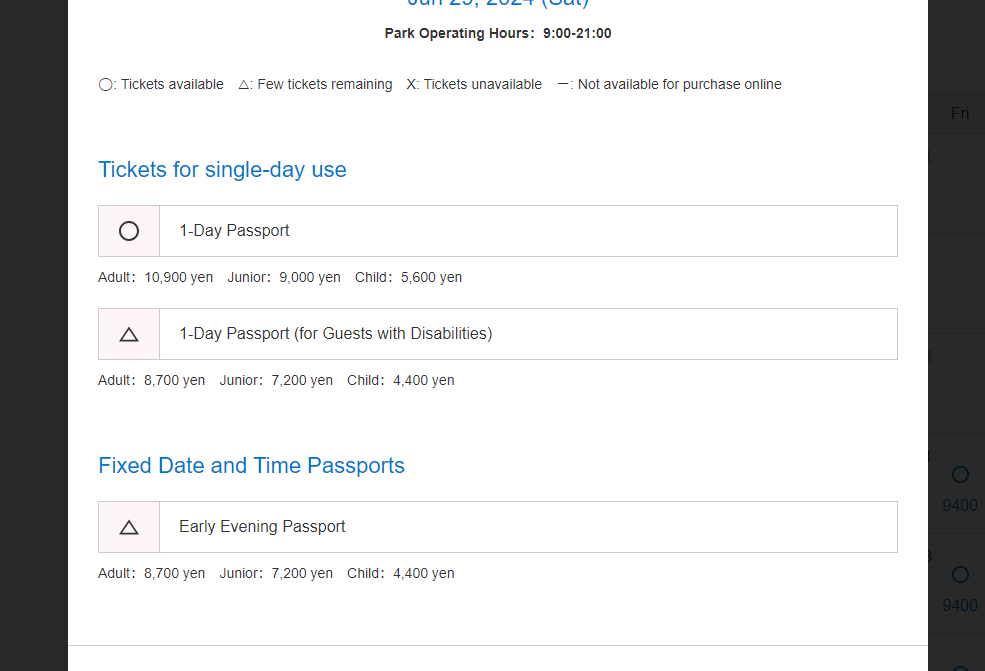Screen dimensions: 985x671
Task: Click the Fixed Date and Time Passports heading
Action: (251, 466)
